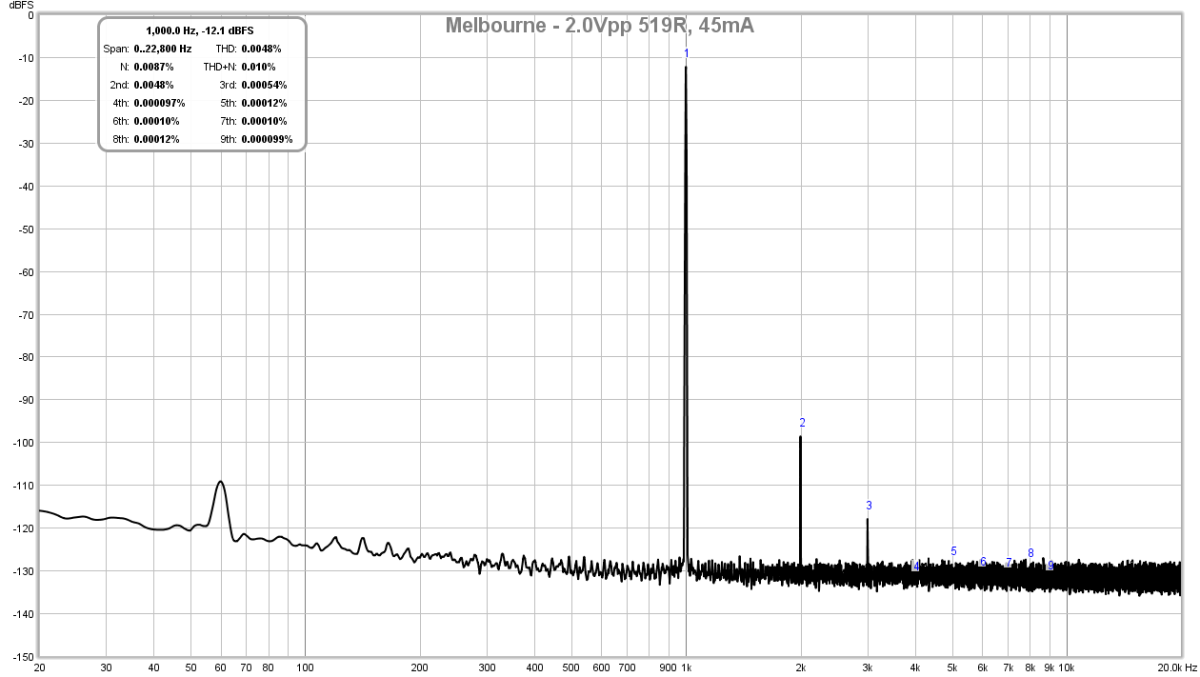Screen dimensions: 1200x677
Task: Click the tip of the 2 kHz harmonic spike
Action: [801, 437]
